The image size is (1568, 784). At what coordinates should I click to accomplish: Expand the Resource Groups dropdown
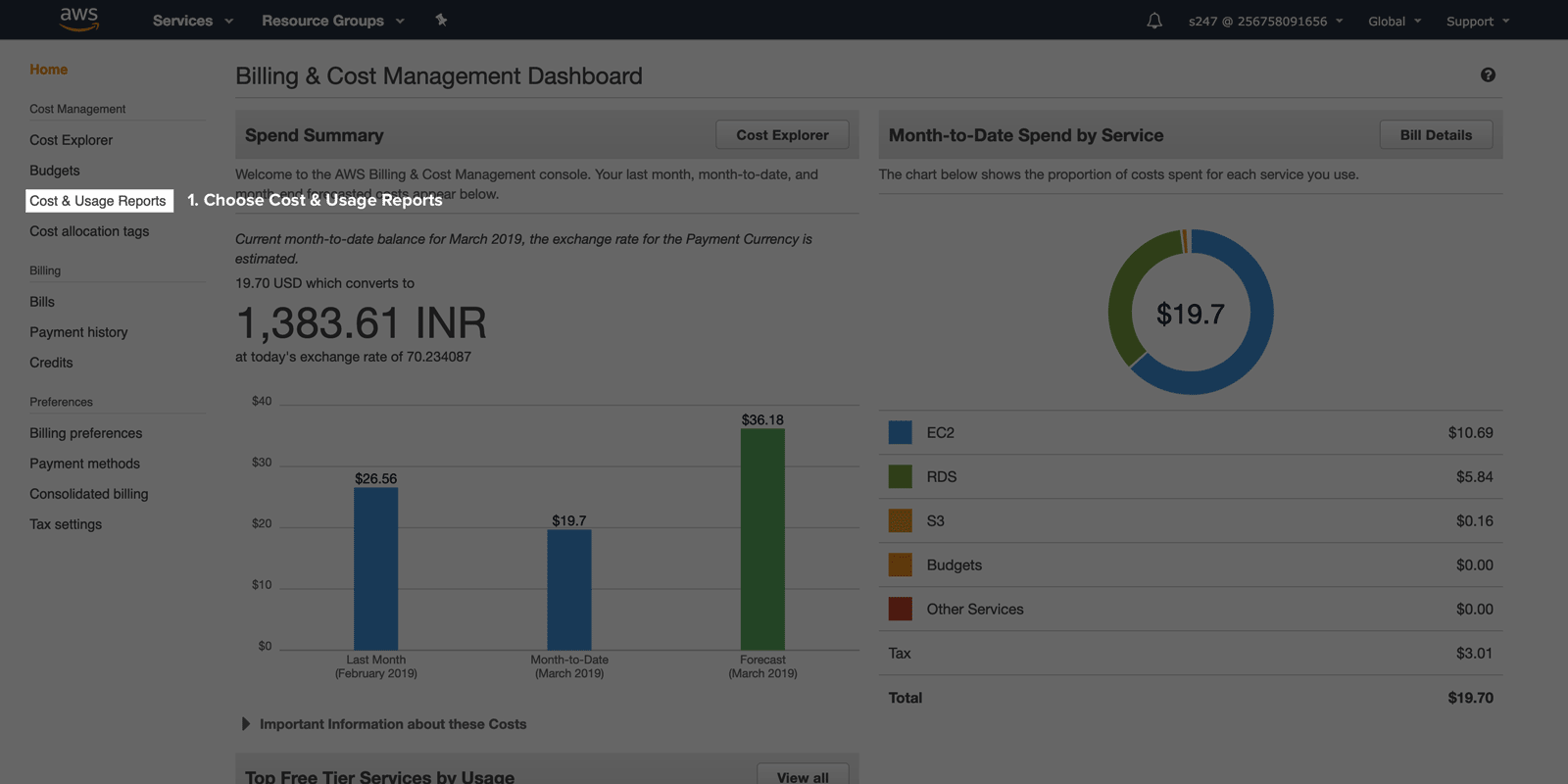[332, 21]
